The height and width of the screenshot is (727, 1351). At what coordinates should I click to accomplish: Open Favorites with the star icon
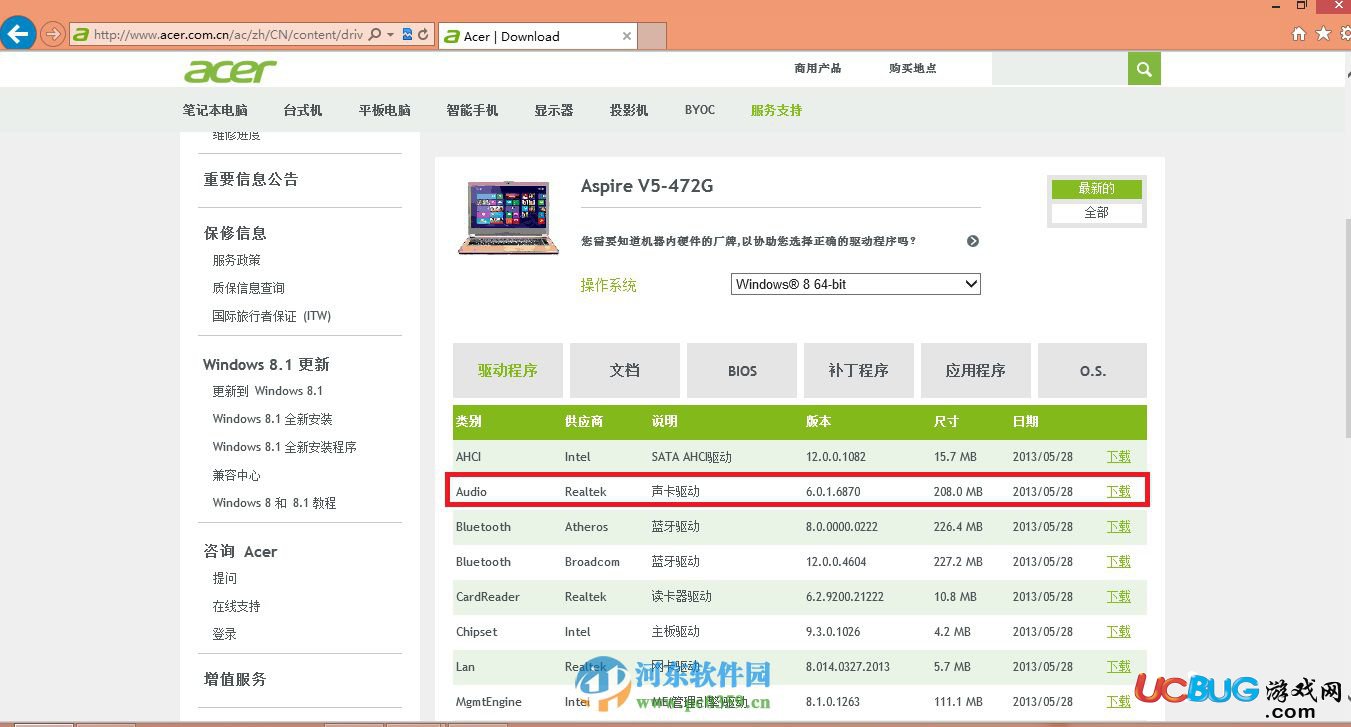pos(1323,34)
